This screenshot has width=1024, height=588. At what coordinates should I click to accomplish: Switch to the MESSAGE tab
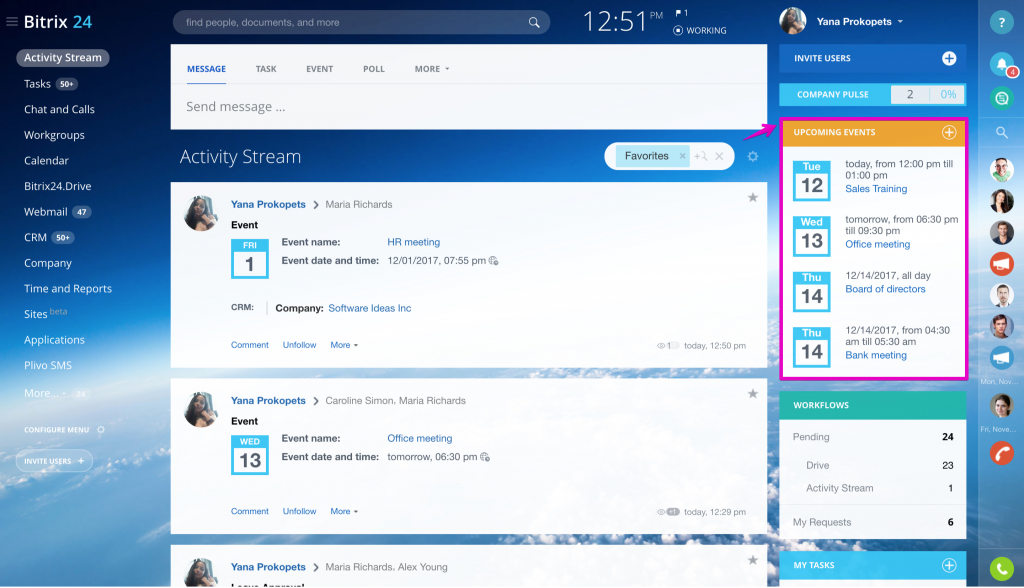point(206,69)
